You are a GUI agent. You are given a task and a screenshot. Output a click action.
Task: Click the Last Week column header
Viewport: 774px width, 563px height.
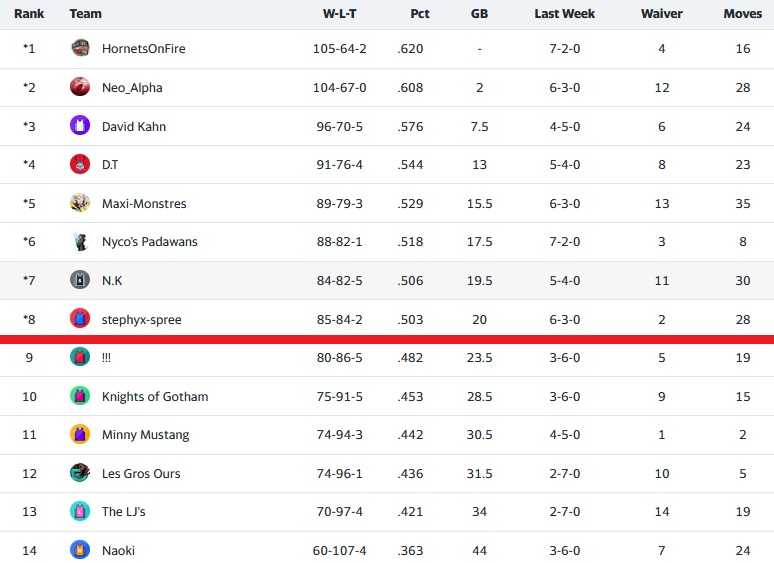pyautogui.click(x=564, y=14)
